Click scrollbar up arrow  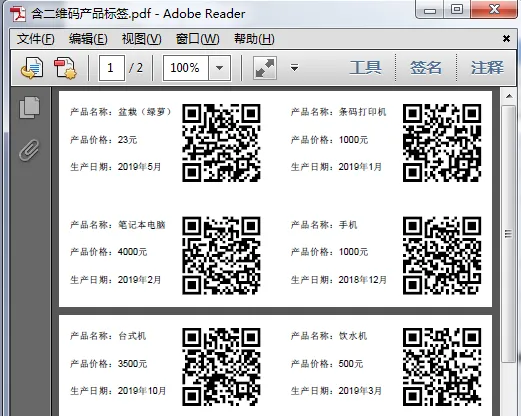(x=509, y=96)
